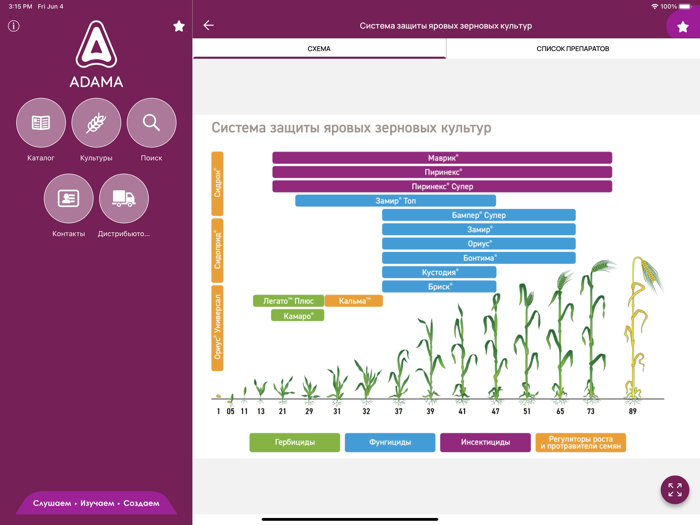700x525 pixels.
Task: Switch to the СПИСОК ПРЕПАРАТОВ tab
Action: point(573,49)
